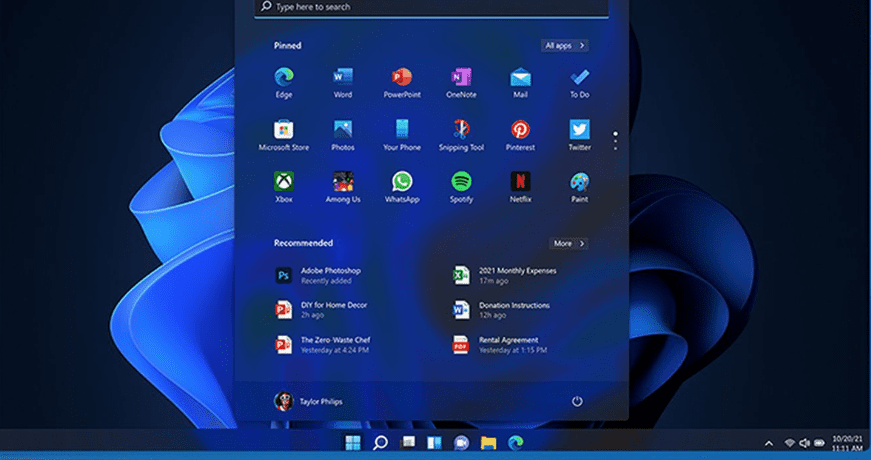Screen dimensions: 871x460
Task: Open the clock showing 10/20/21
Action: coord(848,443)
